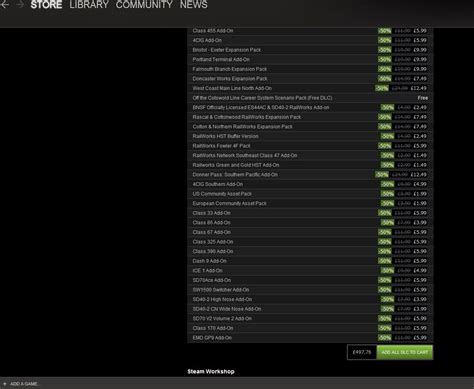
Task: Open European Community Asset Pack
Action: (x=310, y=203)
